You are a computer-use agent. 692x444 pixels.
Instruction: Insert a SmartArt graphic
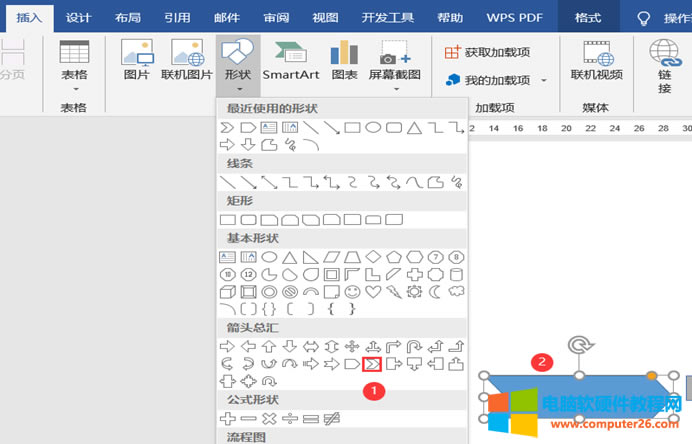point(290,60)
